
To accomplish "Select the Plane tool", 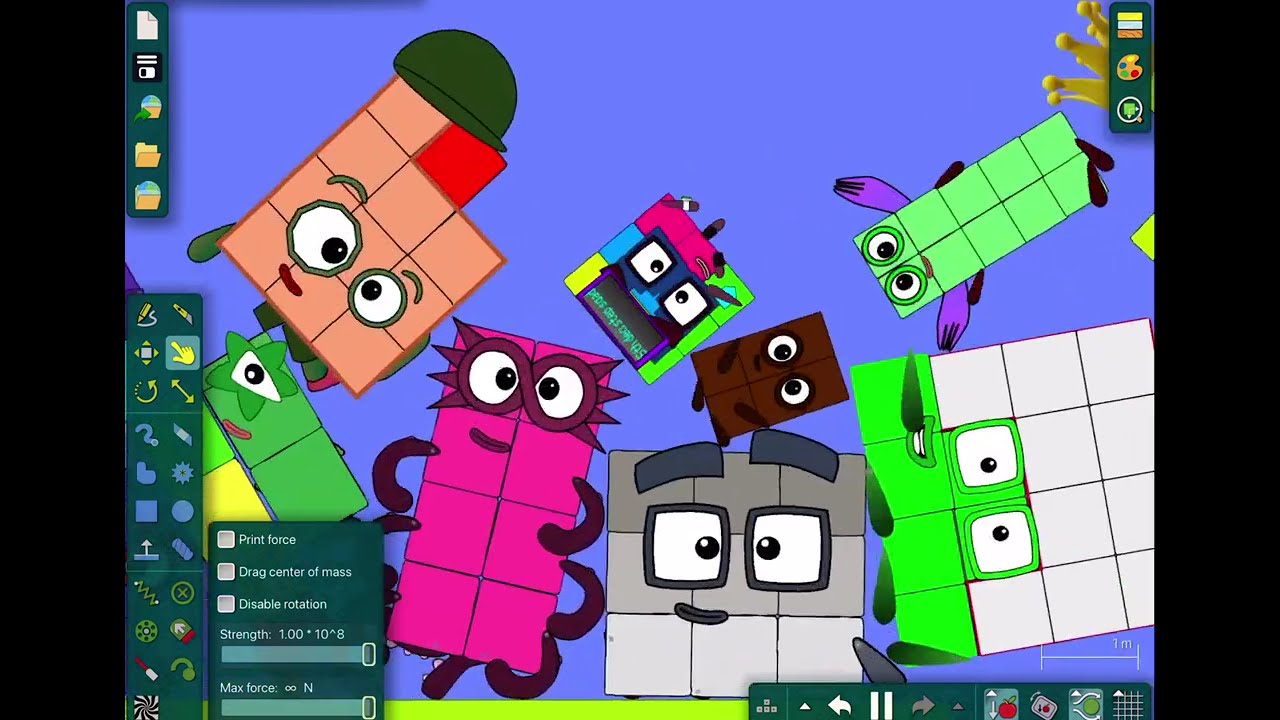I will click(x=147, y=549).
